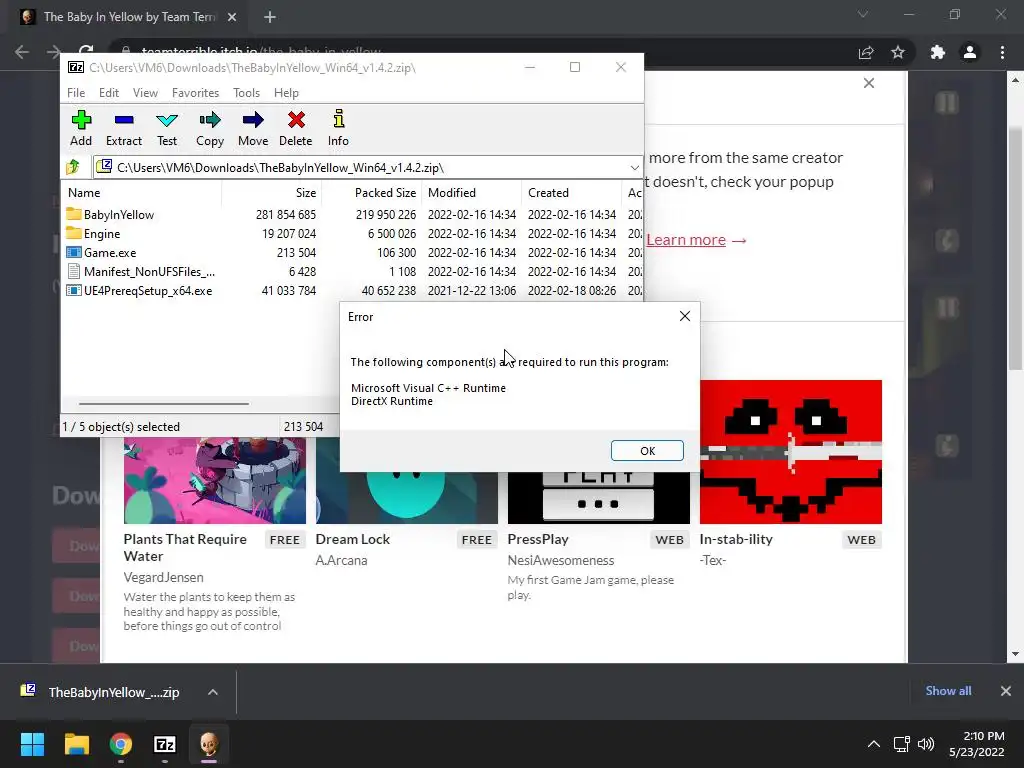This screenshot has height=768, width=1024.
Task: Click the Extract toolbar icon
Action: coord(123,128)
